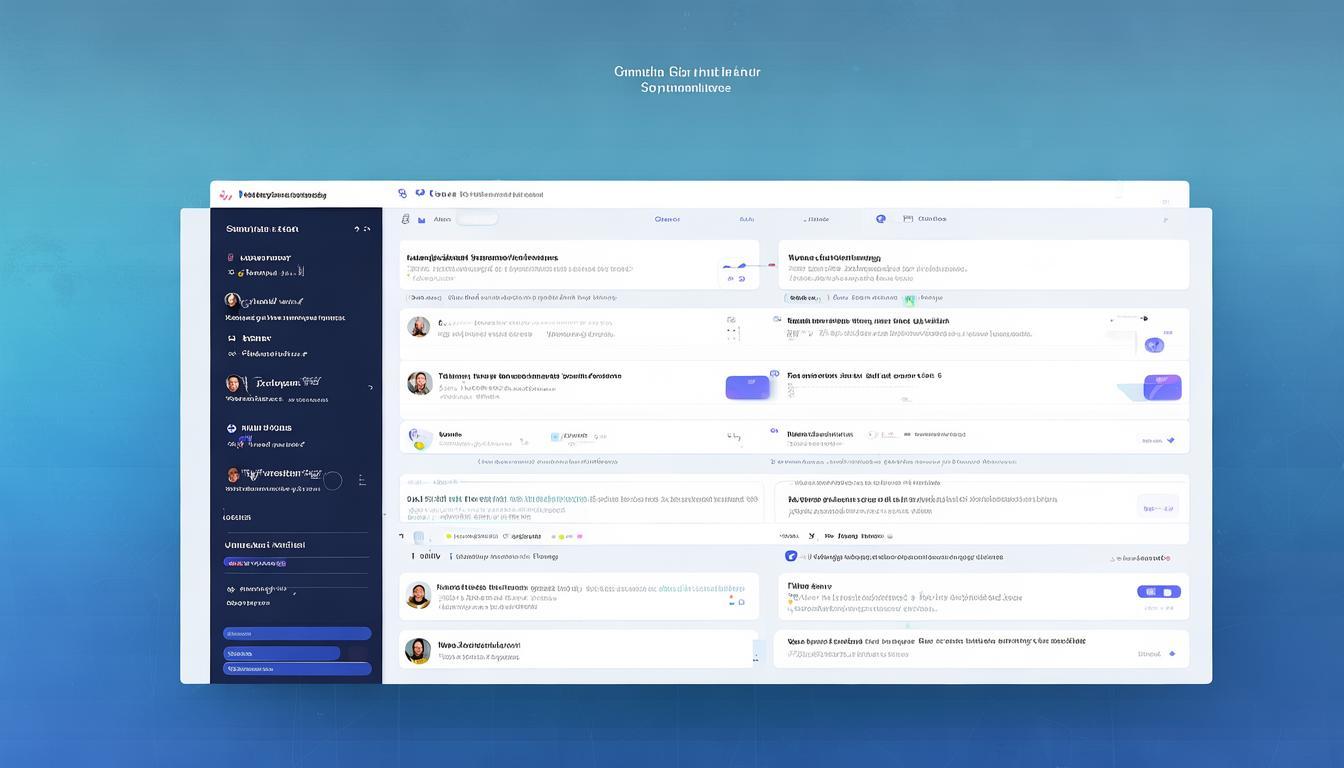Select the tab label next to the flag icon

tap(932, 219)
